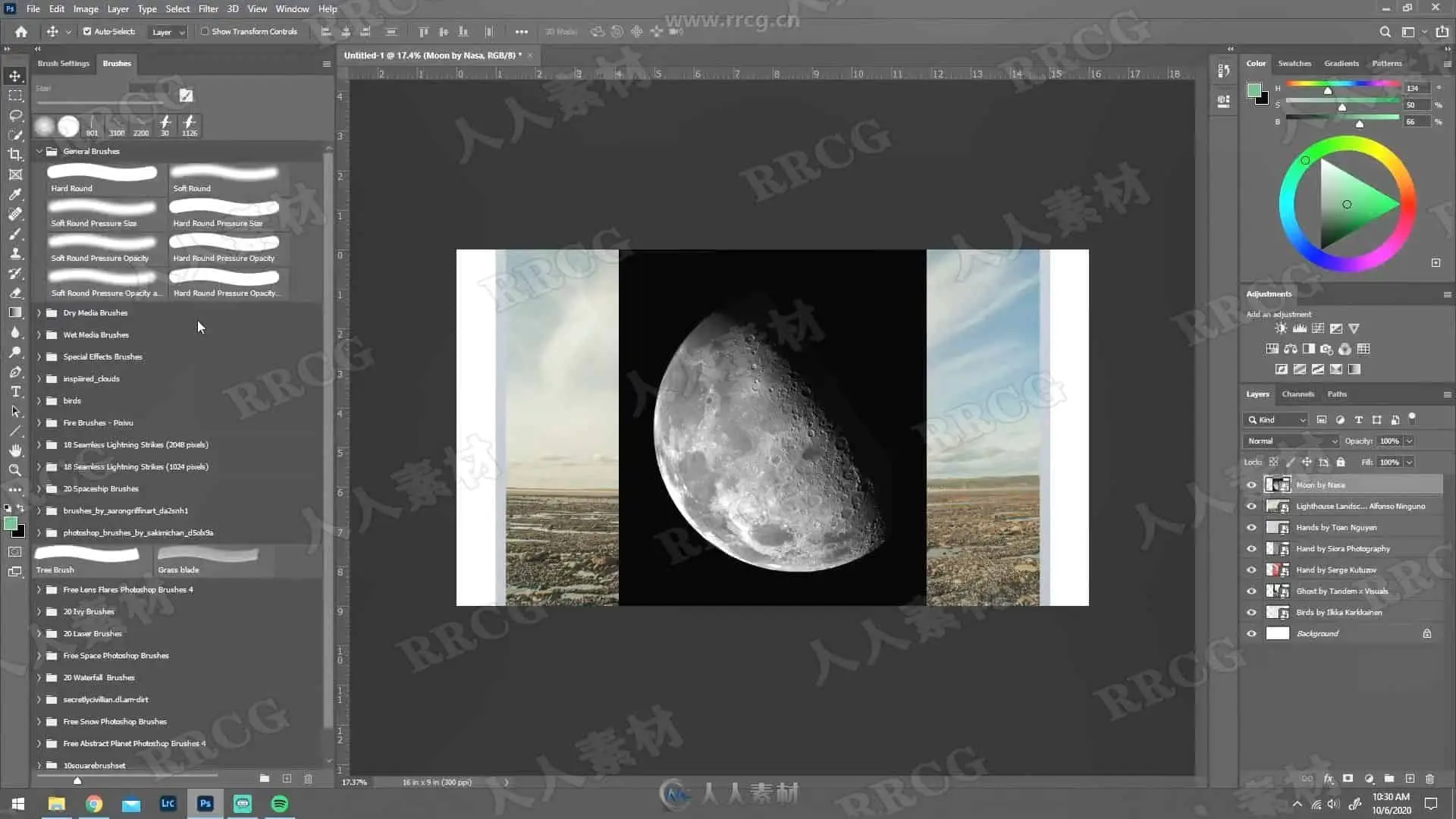Open Chrome from the taskbar

(94, 804)
